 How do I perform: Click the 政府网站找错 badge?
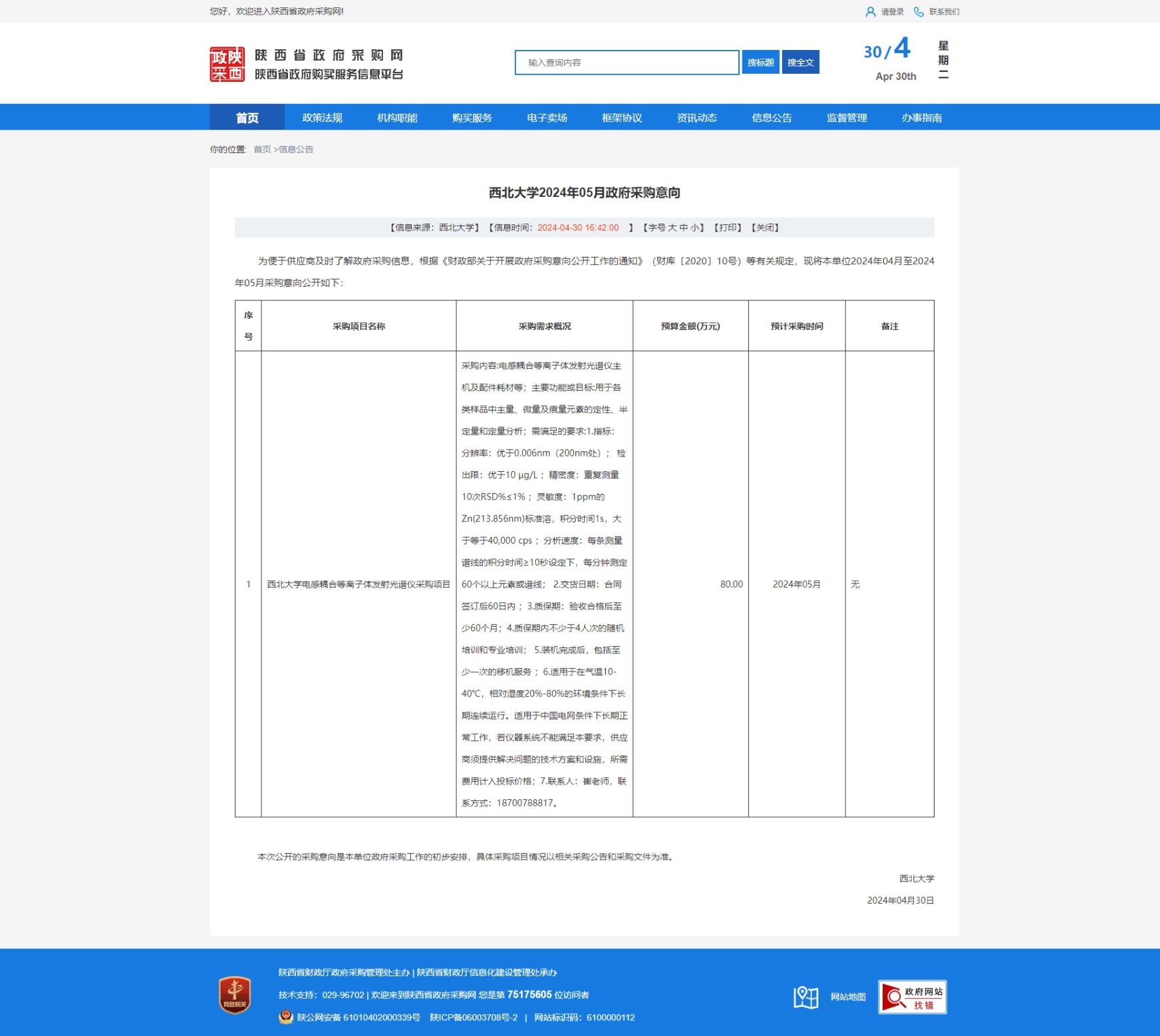click(912, 997)
